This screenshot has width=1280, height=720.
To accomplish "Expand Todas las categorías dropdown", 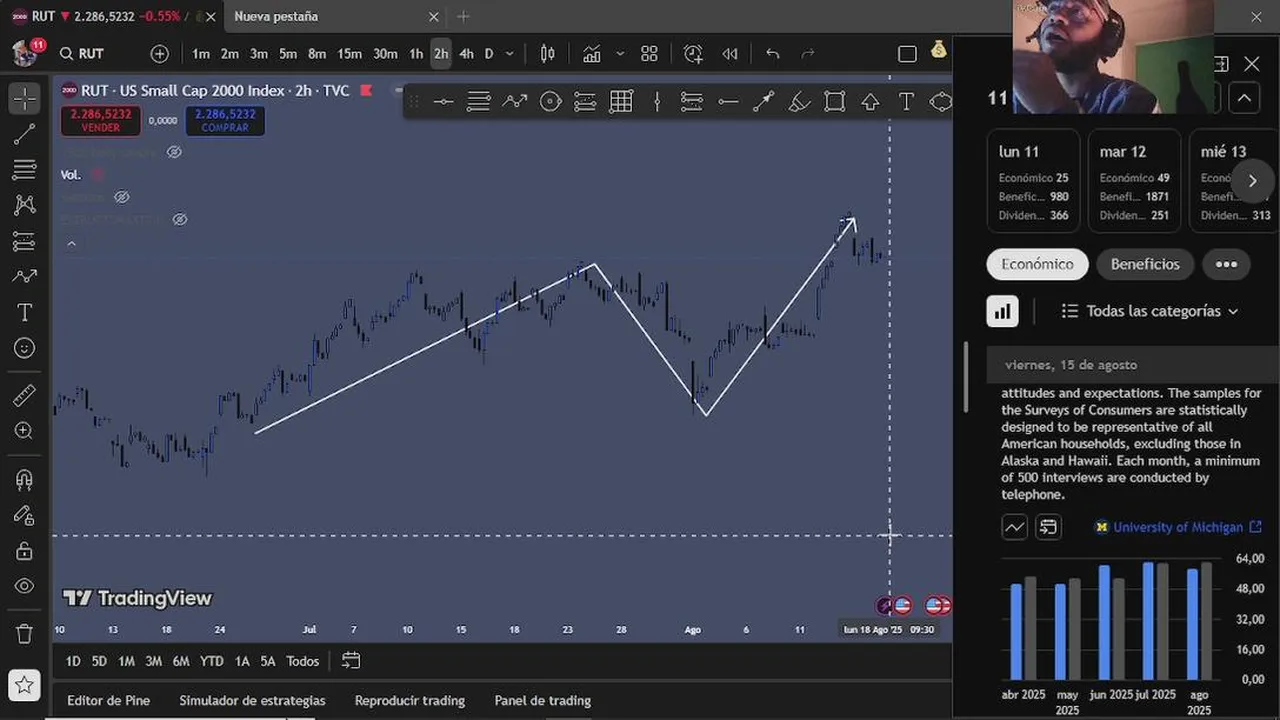I will (x=1150, y=311).
